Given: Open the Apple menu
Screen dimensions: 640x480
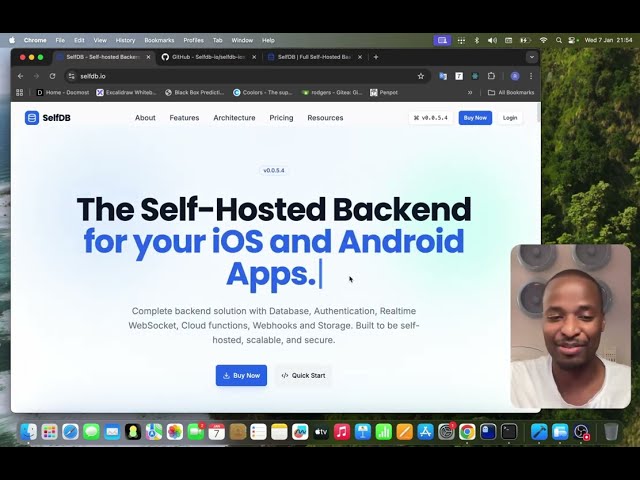Looking at the screenshot, I should coord(12,40).
